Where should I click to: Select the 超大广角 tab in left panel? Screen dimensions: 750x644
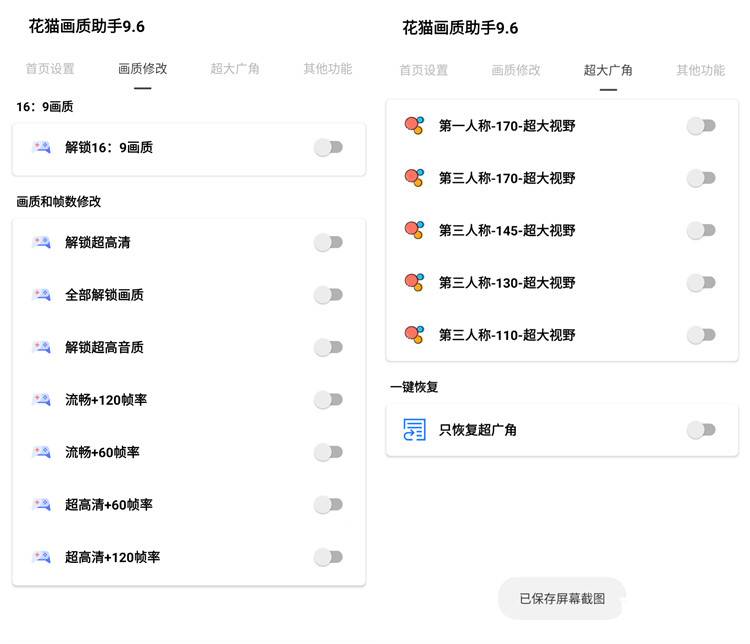(235, 69)
